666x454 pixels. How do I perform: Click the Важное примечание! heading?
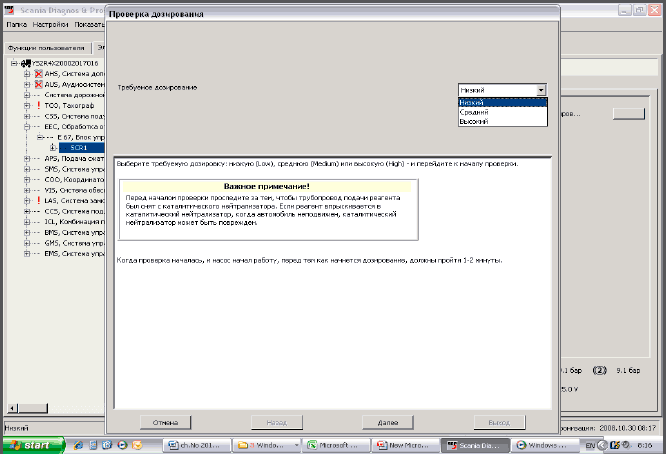(x=267, y=186)
